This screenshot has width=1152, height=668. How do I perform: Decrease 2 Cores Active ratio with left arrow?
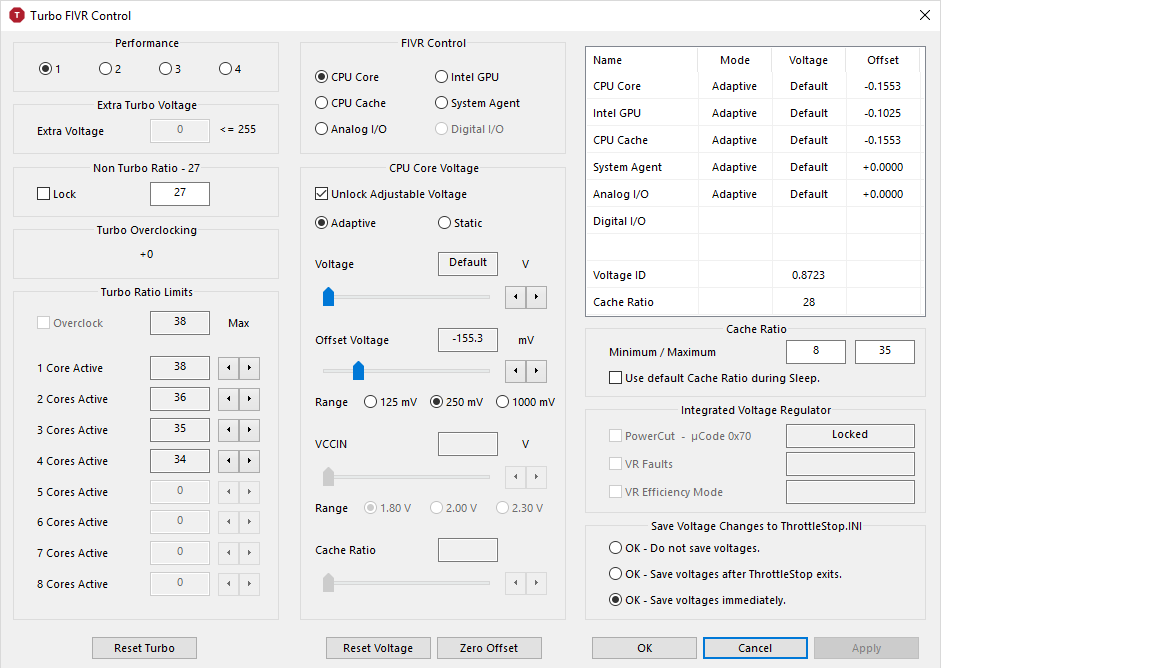click(x=228, y=398)
